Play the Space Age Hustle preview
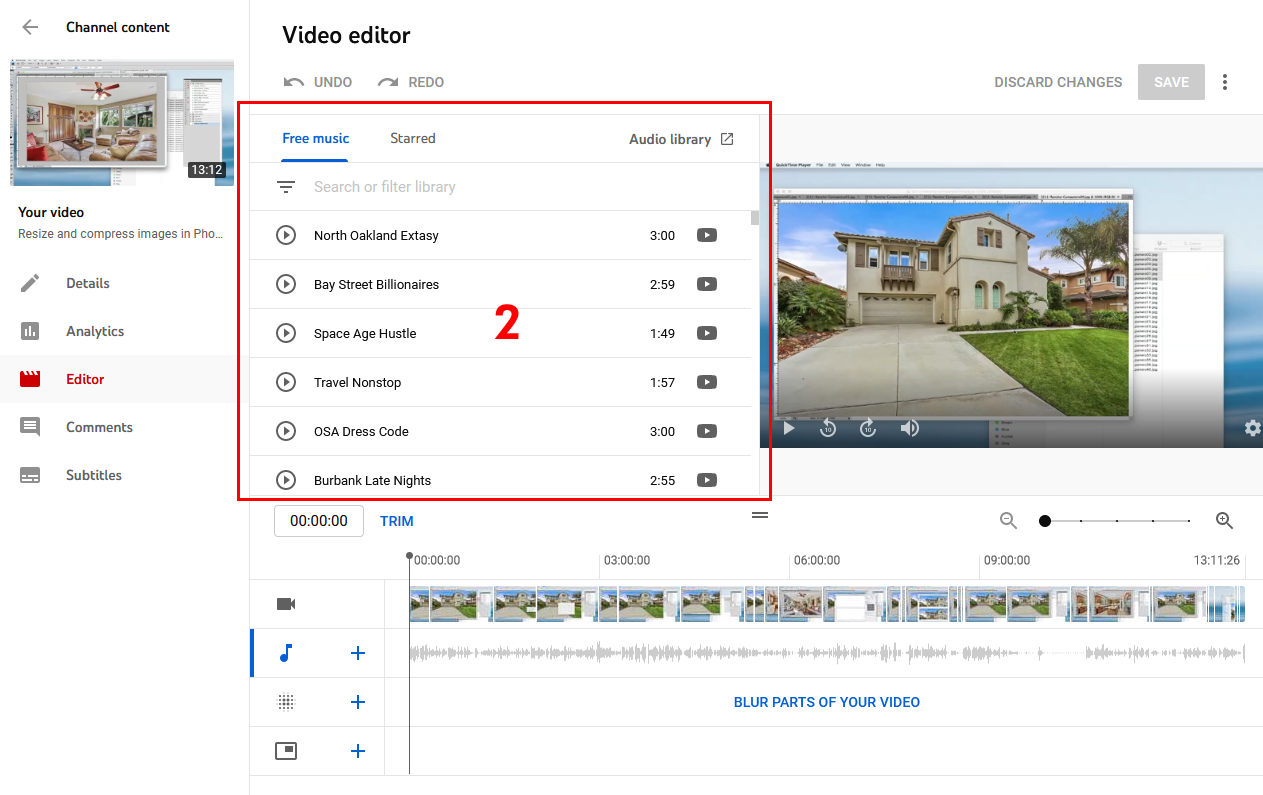This screenshot has width=1263, height=795. [286, 334]
